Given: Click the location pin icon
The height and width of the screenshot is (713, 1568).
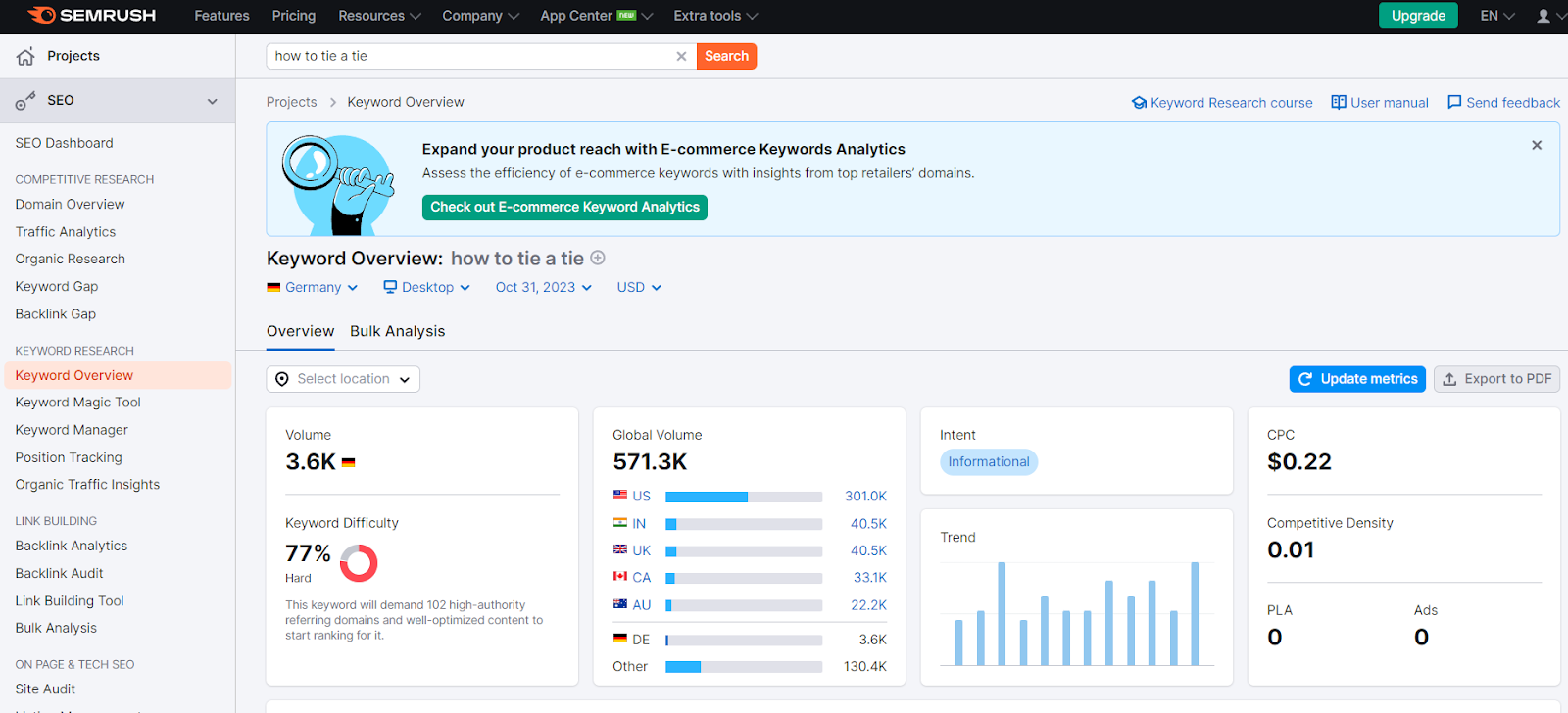Looking at the screenshot, I should [282, 379].
